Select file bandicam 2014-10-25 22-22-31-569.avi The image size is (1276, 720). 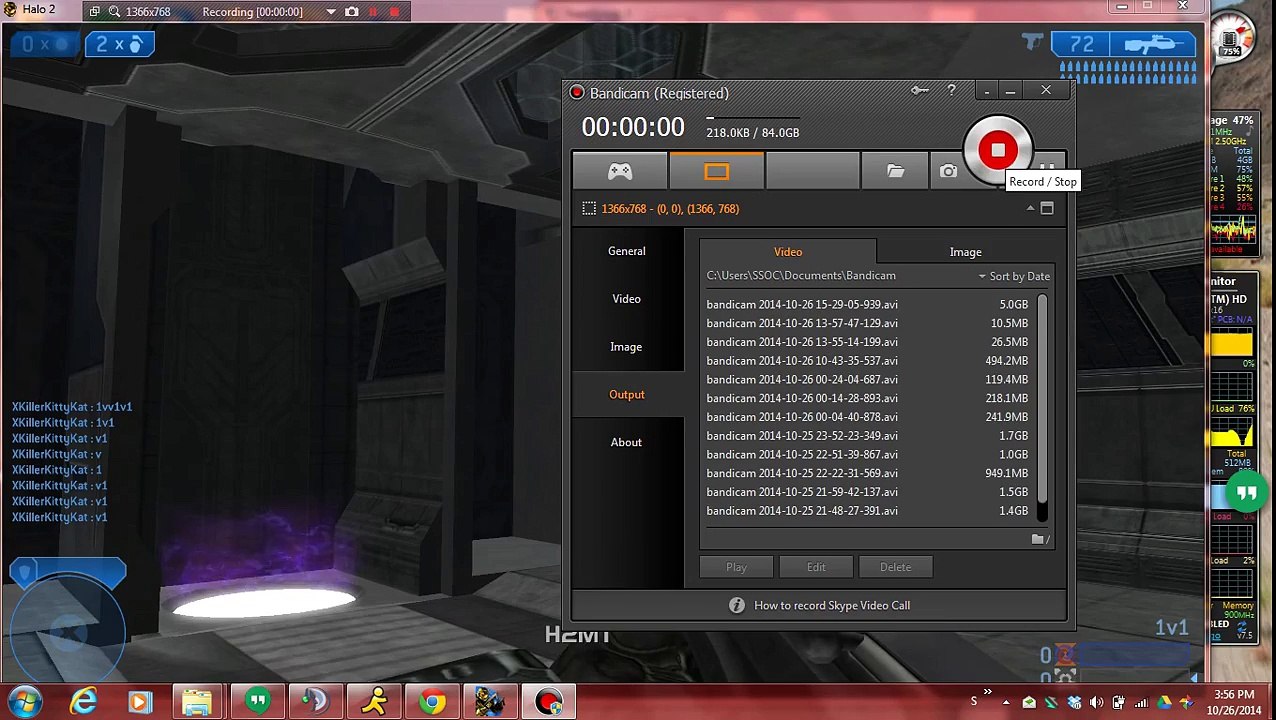pyautogui.click(x=867, y=473)
